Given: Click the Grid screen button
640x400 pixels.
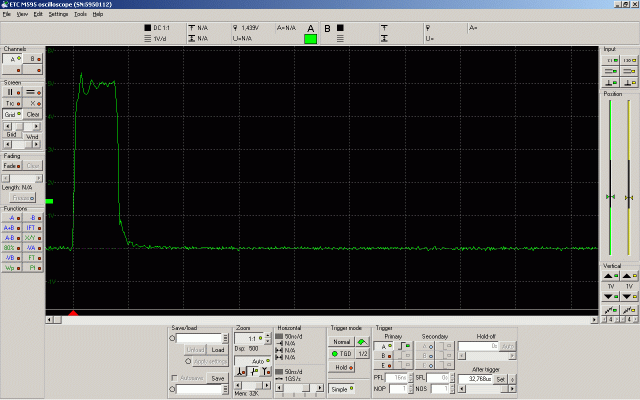Looking at the screenshot, I should coord(12,114).
